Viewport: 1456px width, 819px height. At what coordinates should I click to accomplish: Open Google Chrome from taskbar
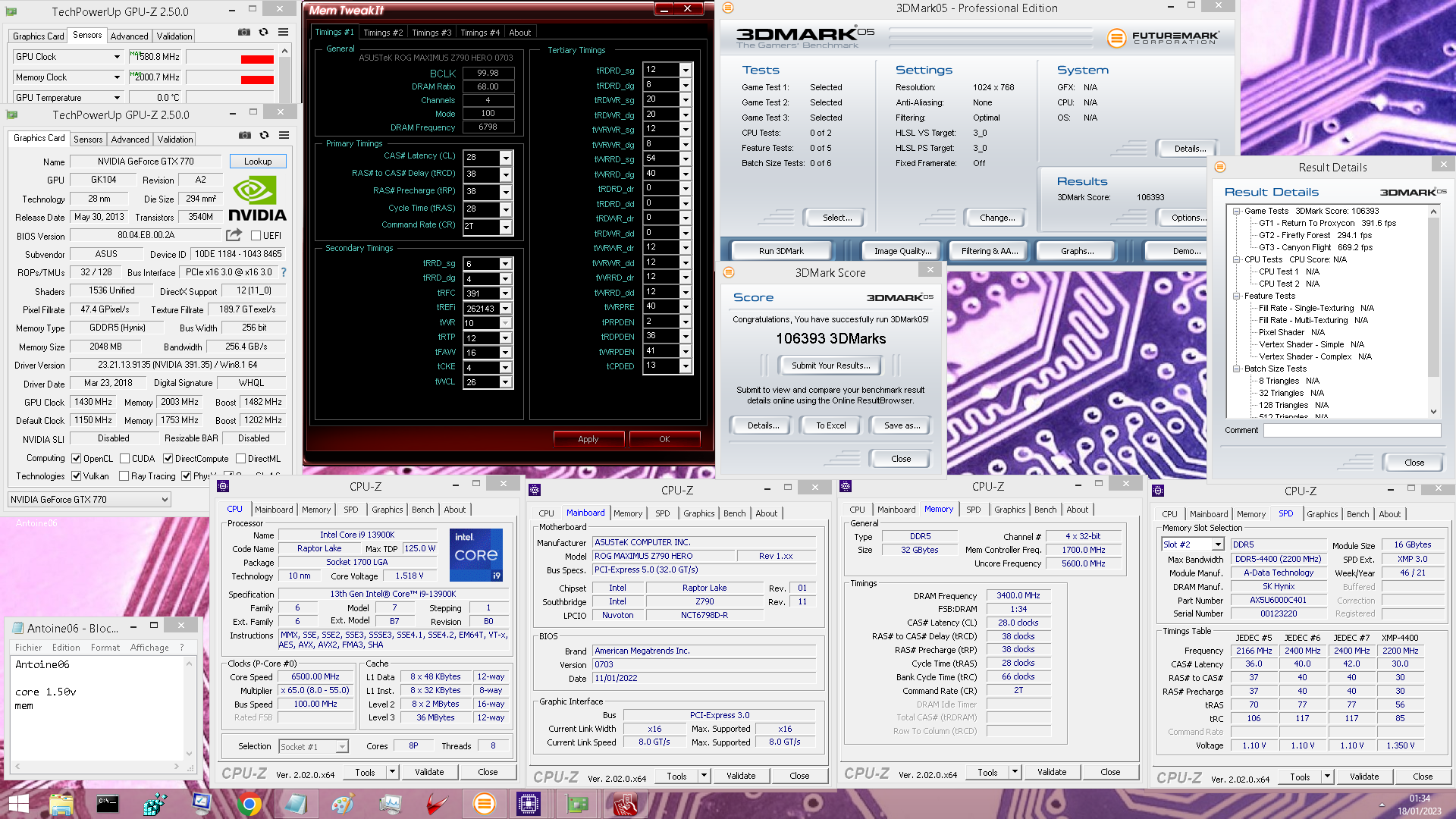(x=249, y=804)
